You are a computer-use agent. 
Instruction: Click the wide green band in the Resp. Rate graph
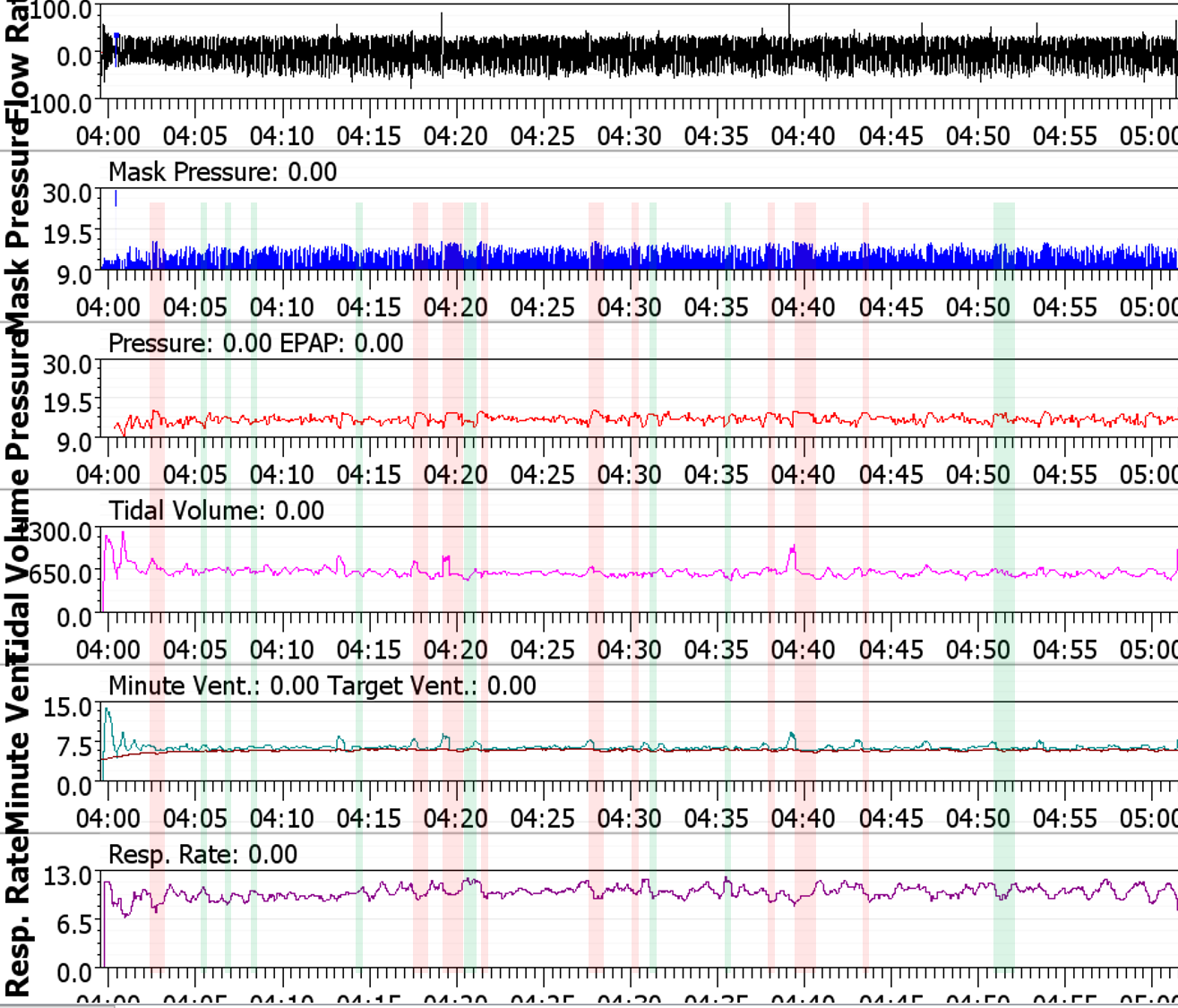[1004, 923]
